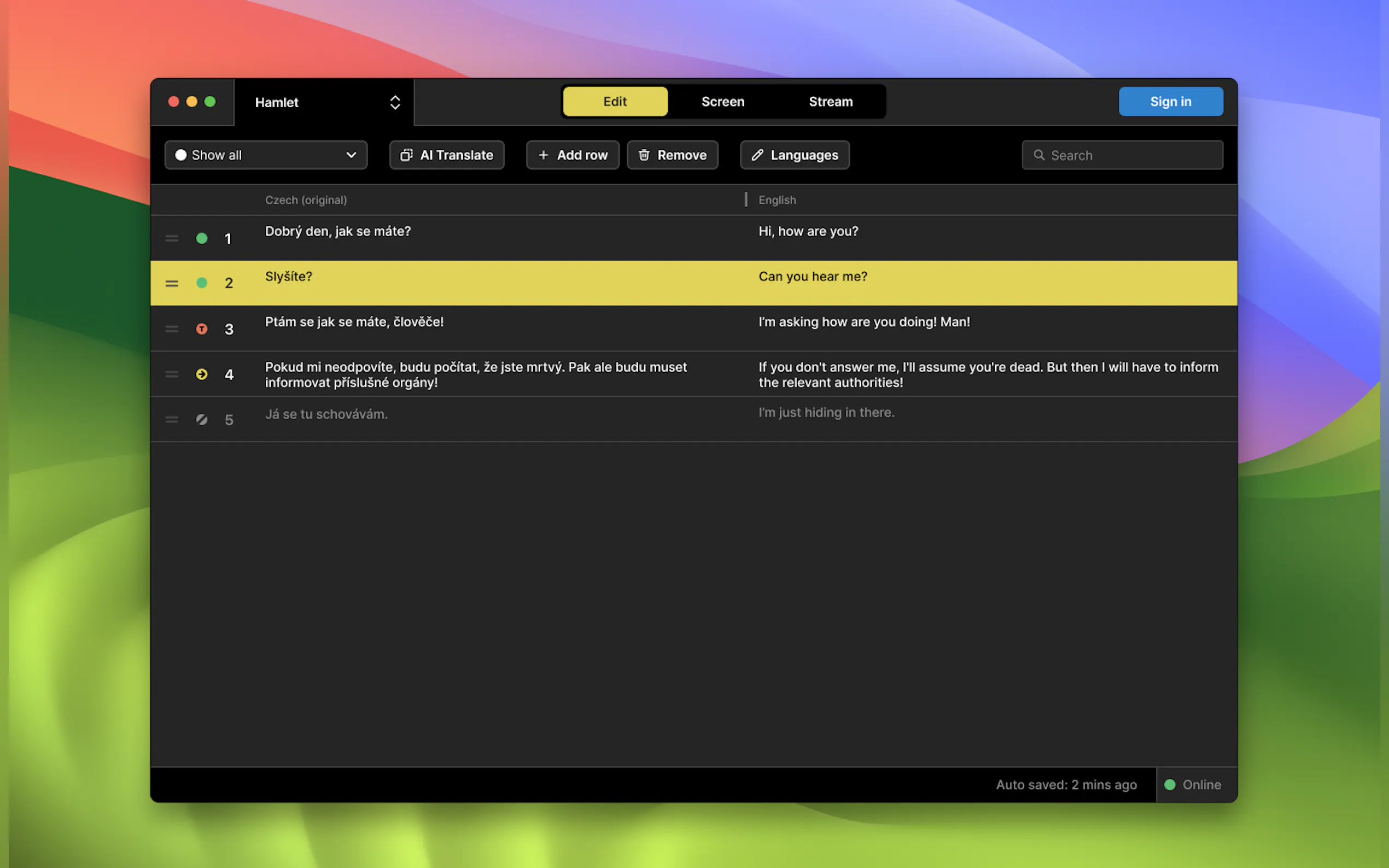1389x868 pixels.
Task: Toggle the green status dot on row 2
Action: (x=202, y=283)
